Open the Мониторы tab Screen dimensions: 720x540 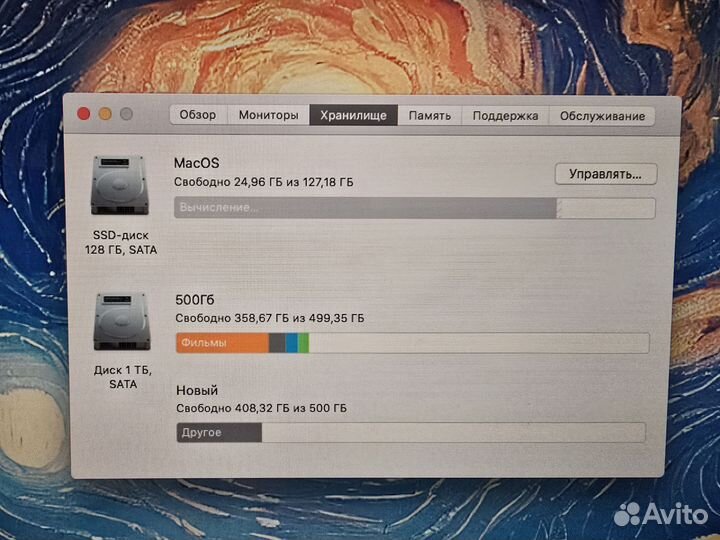(x=268, y=115)
